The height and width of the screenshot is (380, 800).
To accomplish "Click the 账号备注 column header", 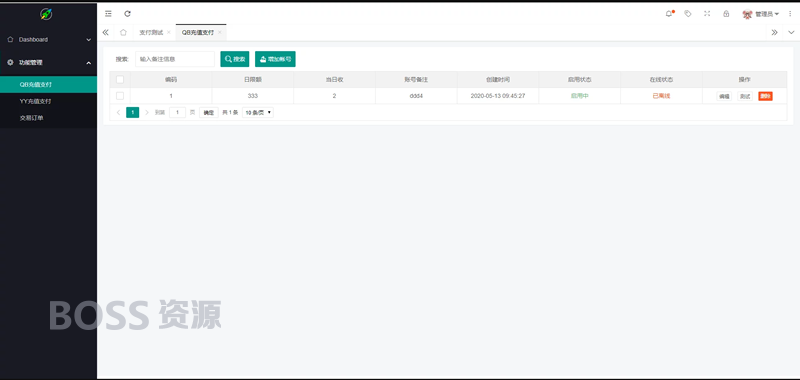I will 416,80.
